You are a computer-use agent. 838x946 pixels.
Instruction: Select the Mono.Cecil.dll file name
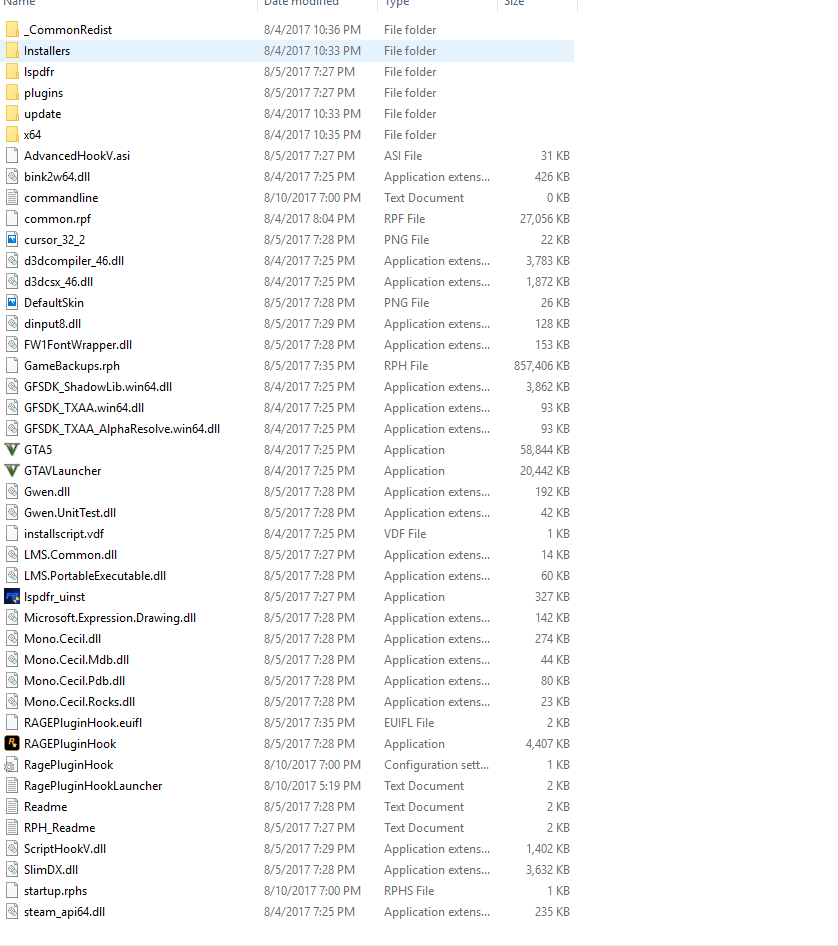pyautogui.click(x=62, y=638)
